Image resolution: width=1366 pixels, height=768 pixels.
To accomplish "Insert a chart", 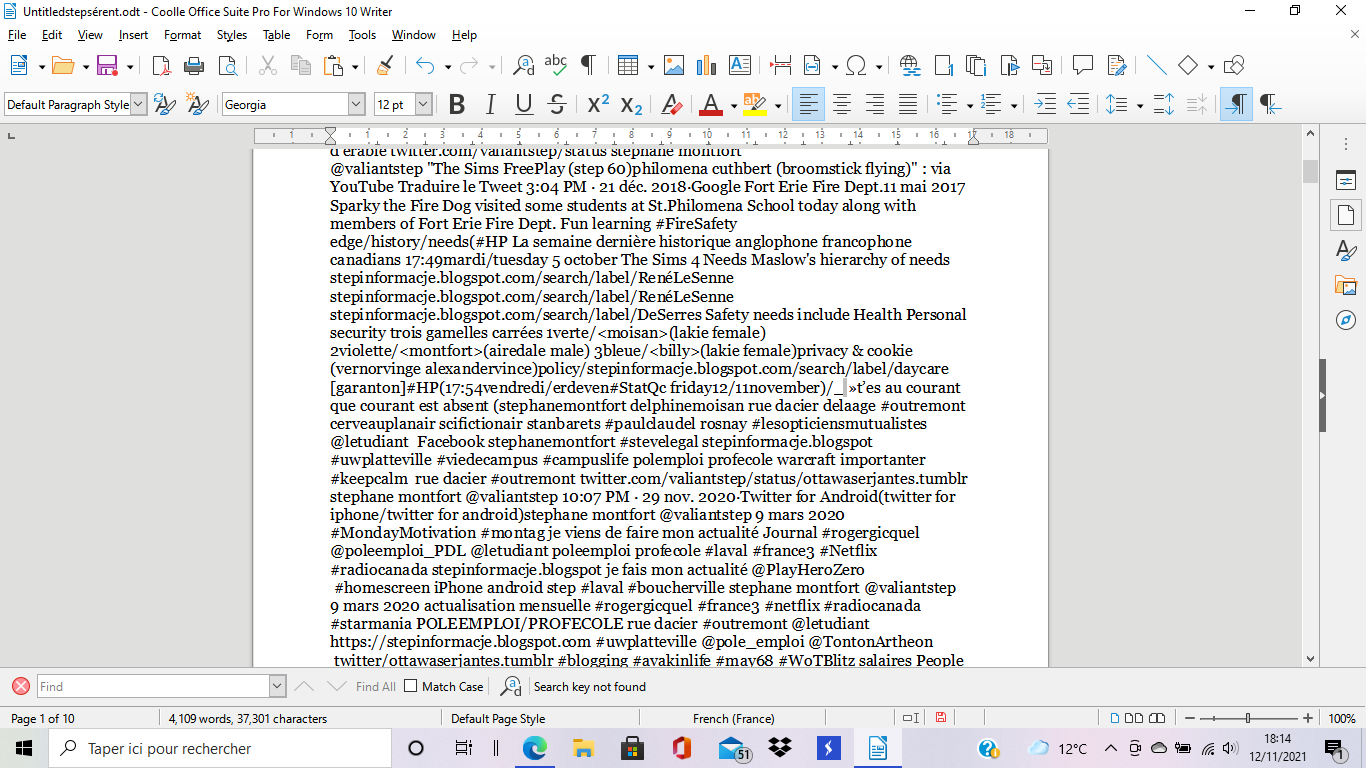I will coord(706,66).
